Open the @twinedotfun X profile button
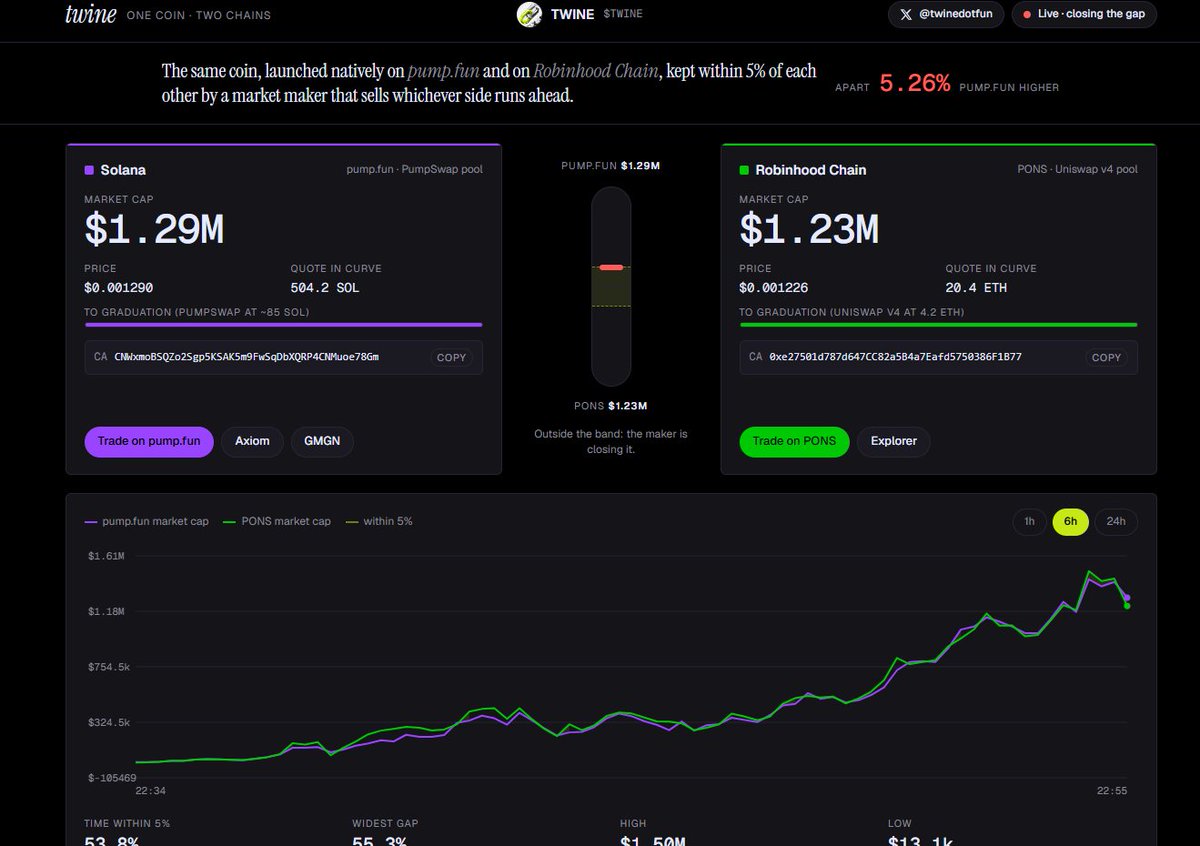 point(946,14)
